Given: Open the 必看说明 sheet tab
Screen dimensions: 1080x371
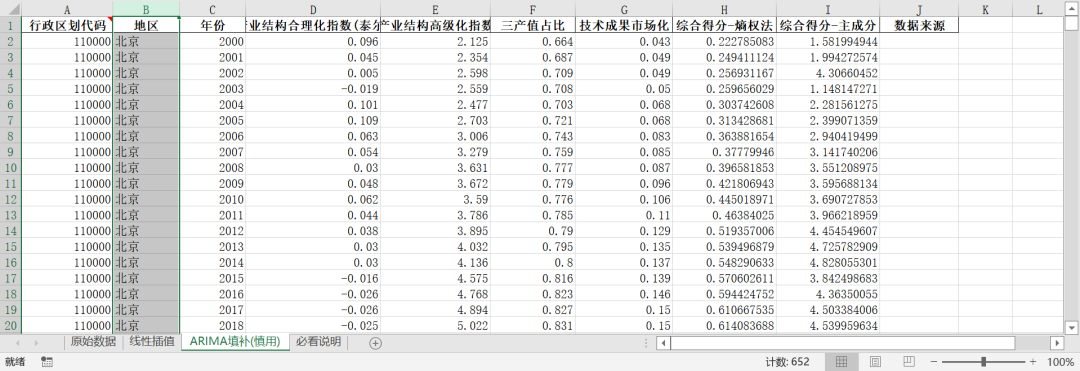Looking at the screenshot, I should pyautogui.click(x=319, y=341).
